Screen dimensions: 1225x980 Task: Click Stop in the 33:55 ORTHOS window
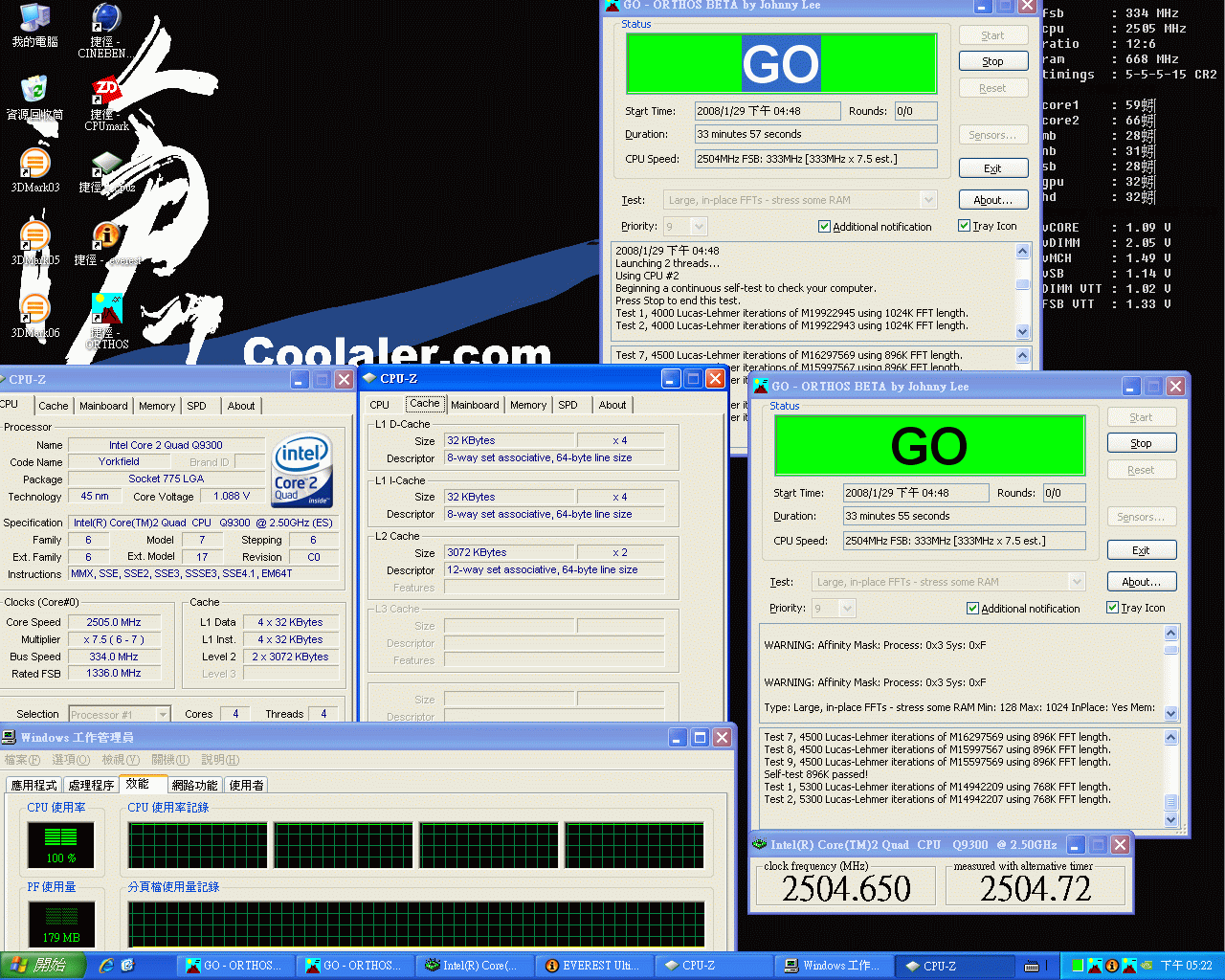click(1142, 443)
